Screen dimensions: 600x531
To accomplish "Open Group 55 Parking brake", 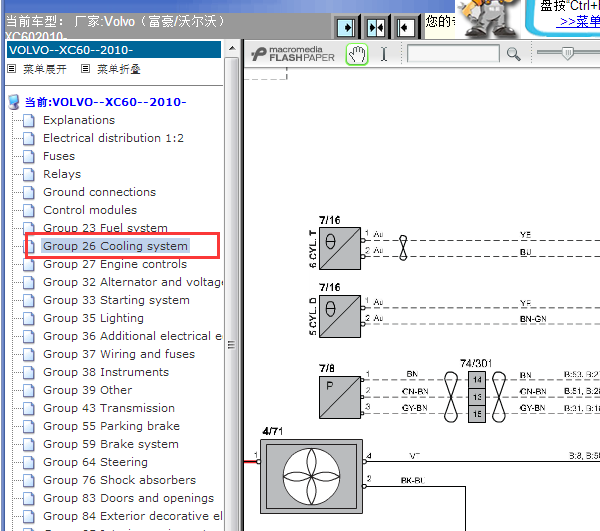I will point(111,426).
